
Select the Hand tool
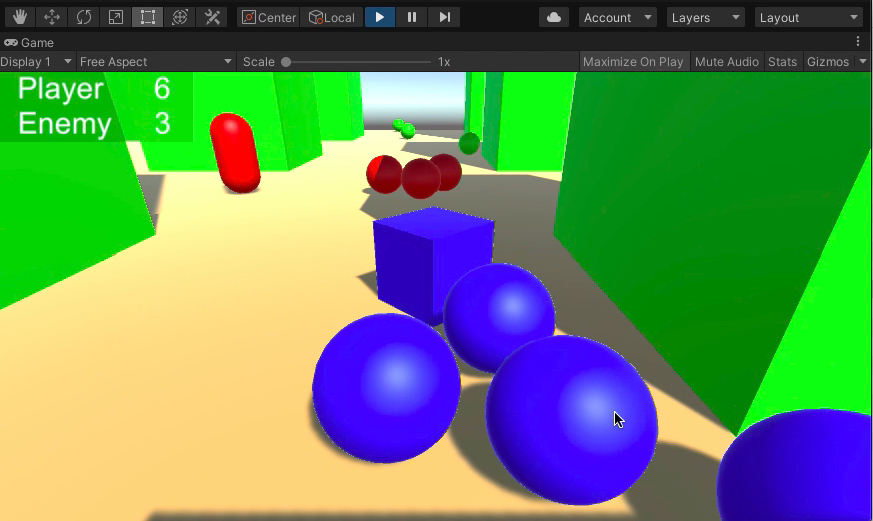click(x=20, y=17)
